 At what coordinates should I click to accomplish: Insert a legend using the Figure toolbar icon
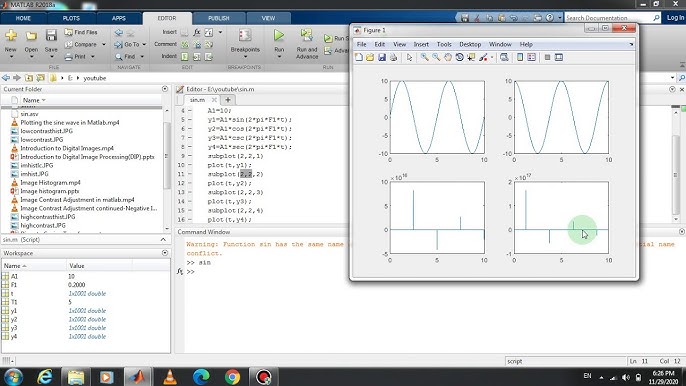[532, 57]
